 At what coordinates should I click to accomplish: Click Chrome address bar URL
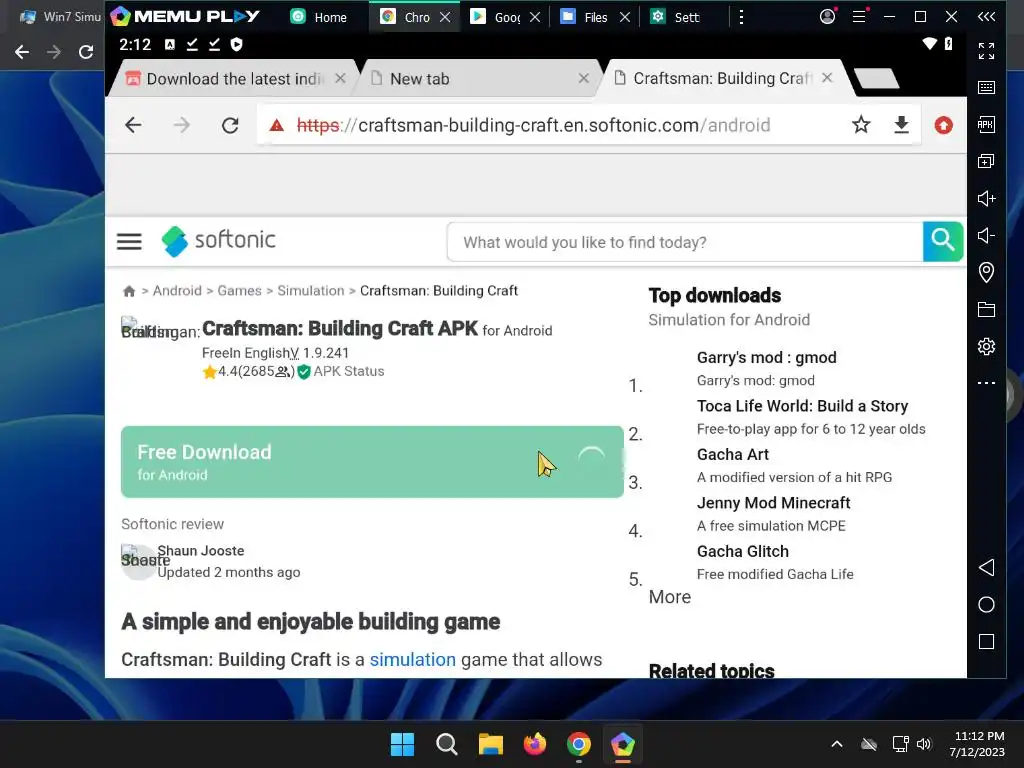pyautogui.click(x=533, y=125)
